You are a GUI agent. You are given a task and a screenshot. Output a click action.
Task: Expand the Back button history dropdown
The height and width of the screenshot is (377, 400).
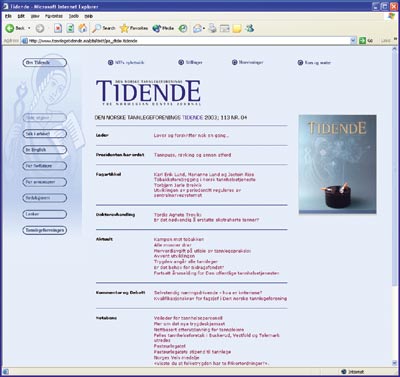click(29, 28)
